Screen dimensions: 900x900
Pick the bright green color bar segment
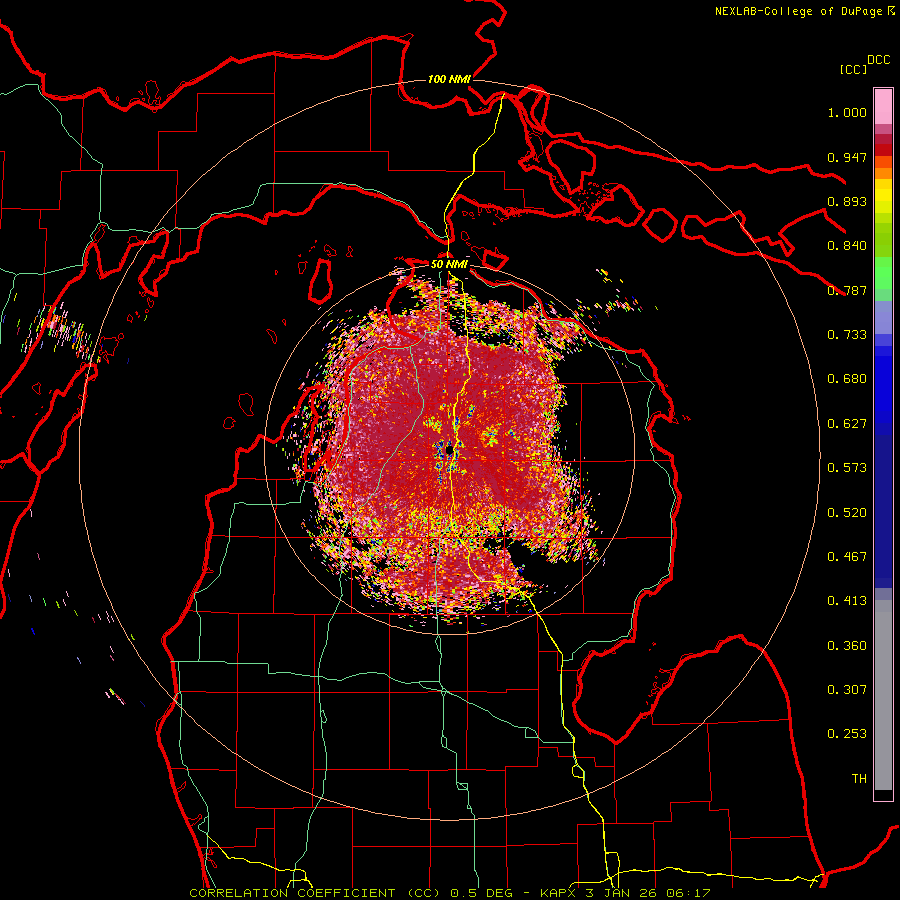(x=883, y=273)
